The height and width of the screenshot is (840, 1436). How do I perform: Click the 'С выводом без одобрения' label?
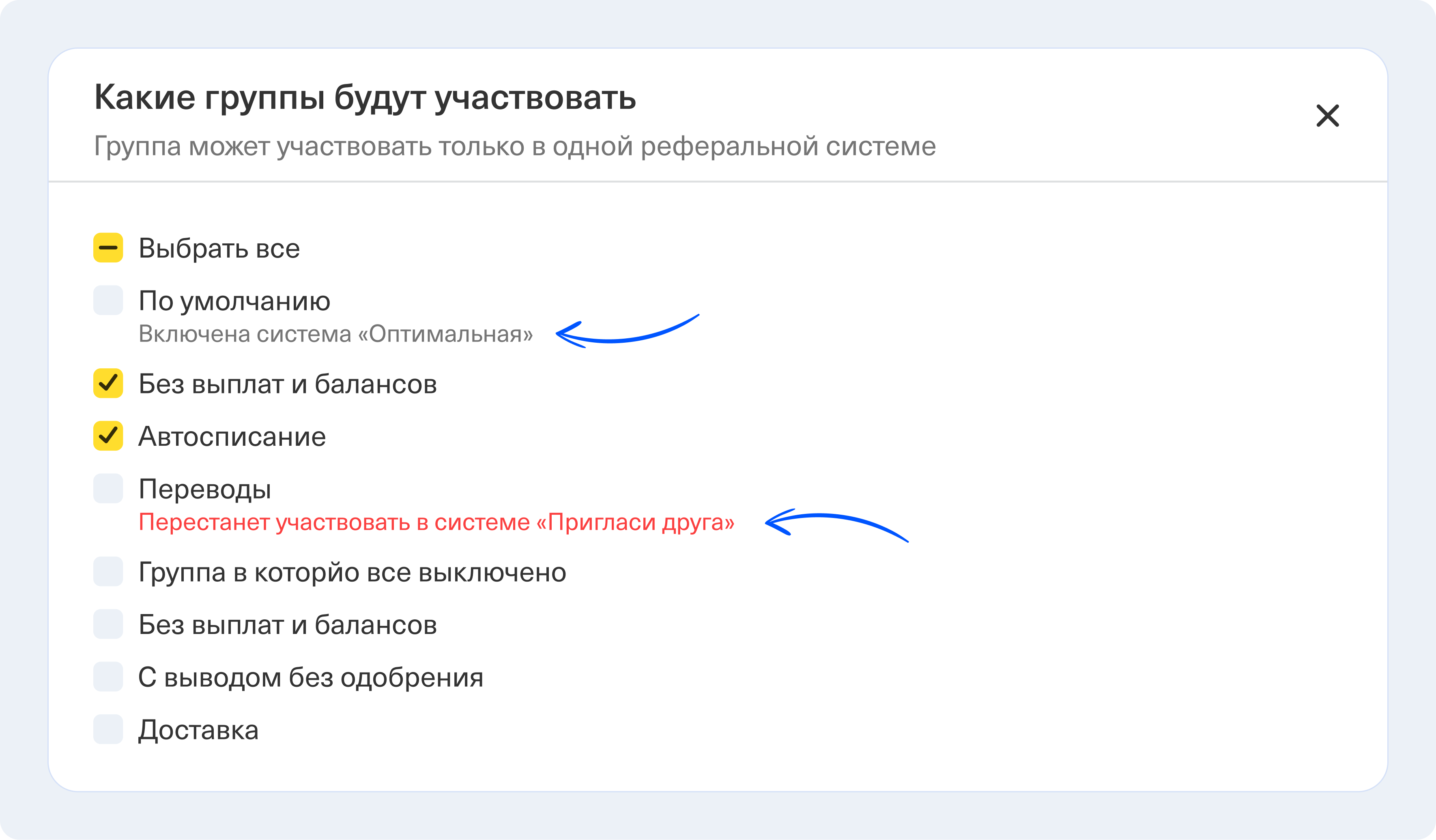tap(311, 678)
